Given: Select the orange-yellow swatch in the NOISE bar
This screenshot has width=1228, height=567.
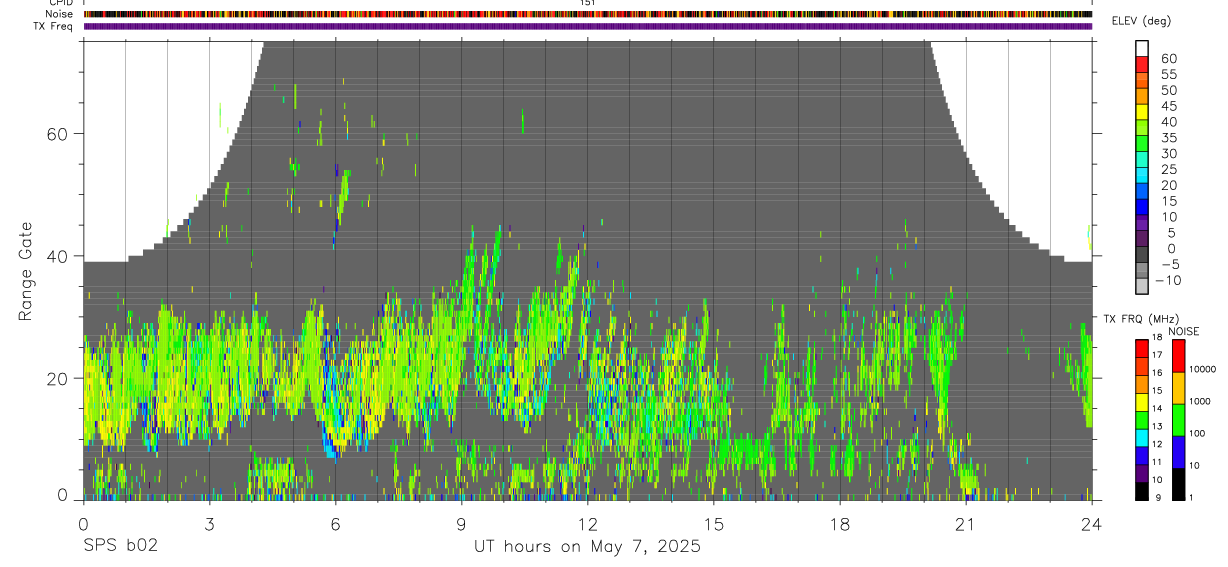Looking at the screenshot, I should [x=1178, y=387].
